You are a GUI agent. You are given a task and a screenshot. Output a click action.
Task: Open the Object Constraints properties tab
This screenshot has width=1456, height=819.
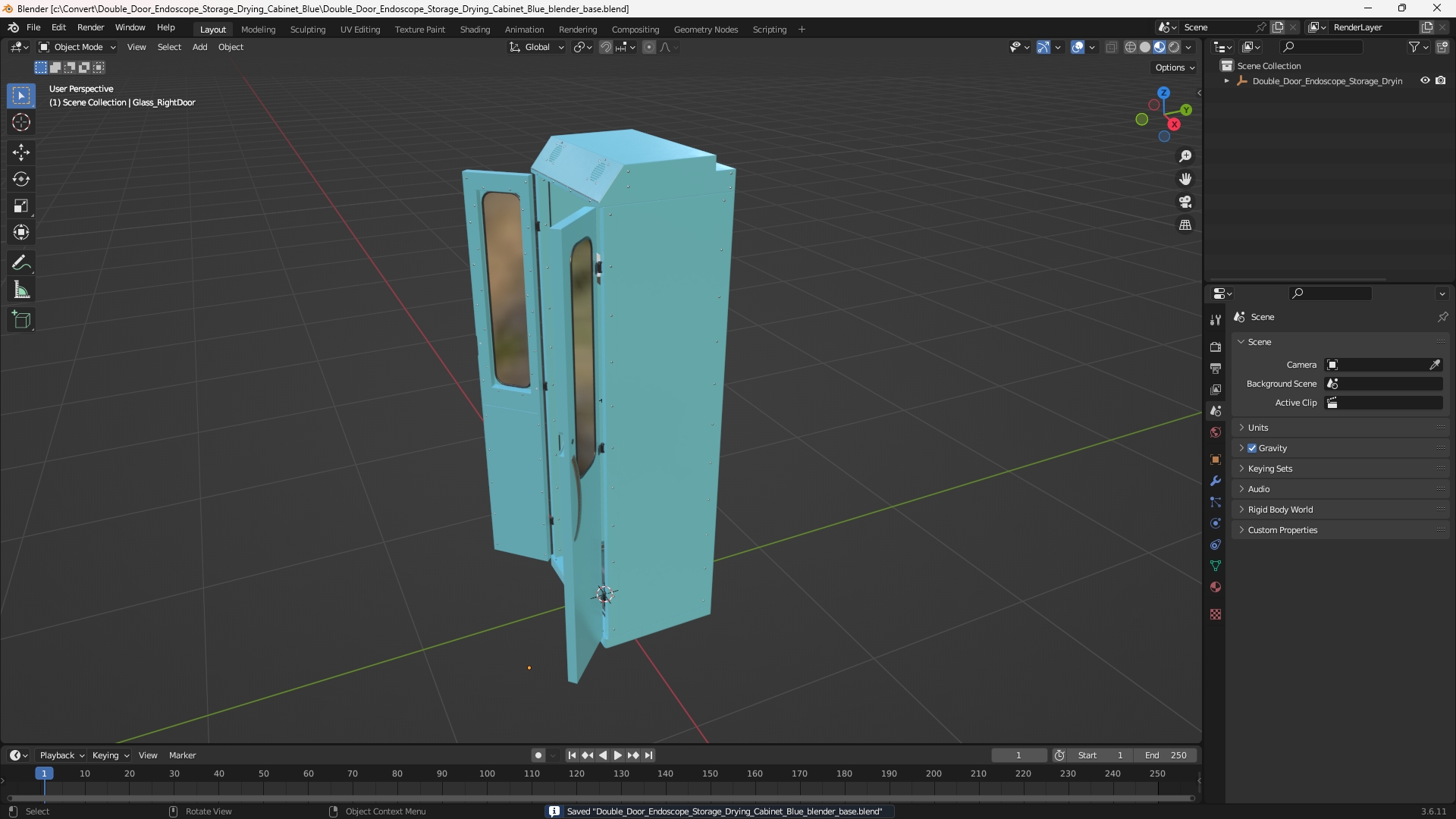pyautogui.click(x=1216, y=544)
